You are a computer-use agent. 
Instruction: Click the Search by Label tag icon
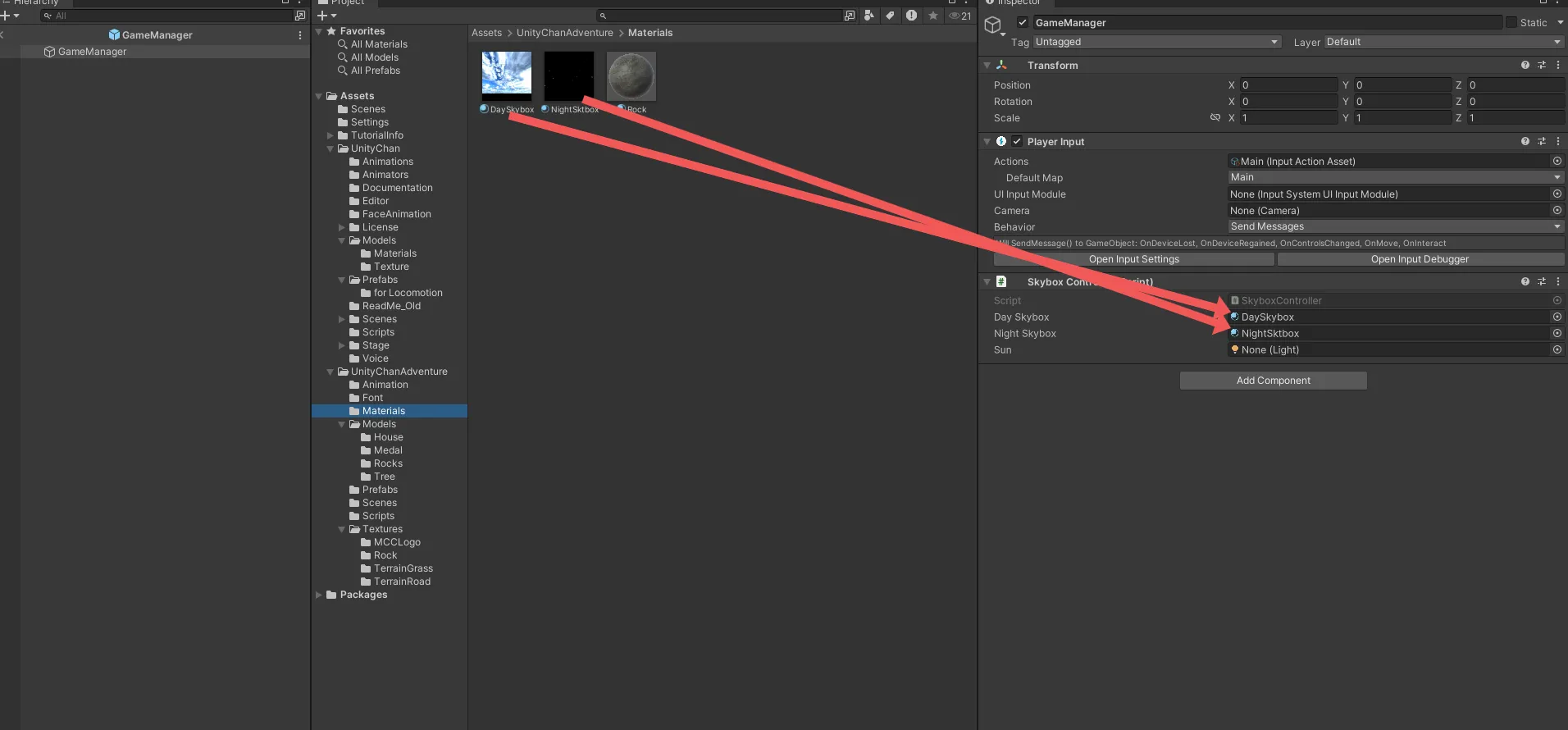click(x=890, y=16)
